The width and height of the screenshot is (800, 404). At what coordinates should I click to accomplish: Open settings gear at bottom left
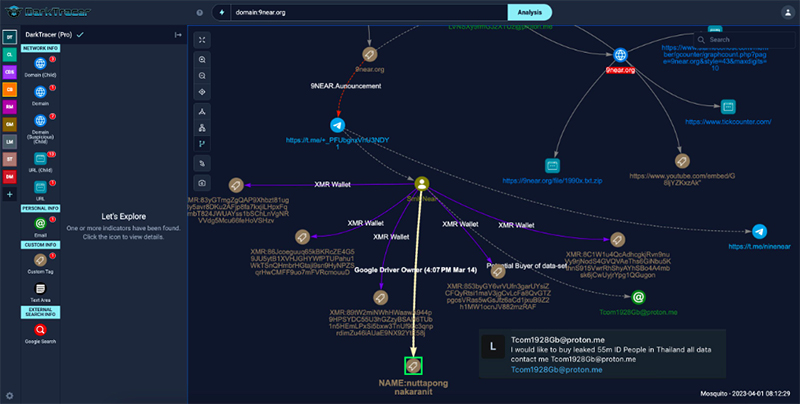tap(9, 395)
